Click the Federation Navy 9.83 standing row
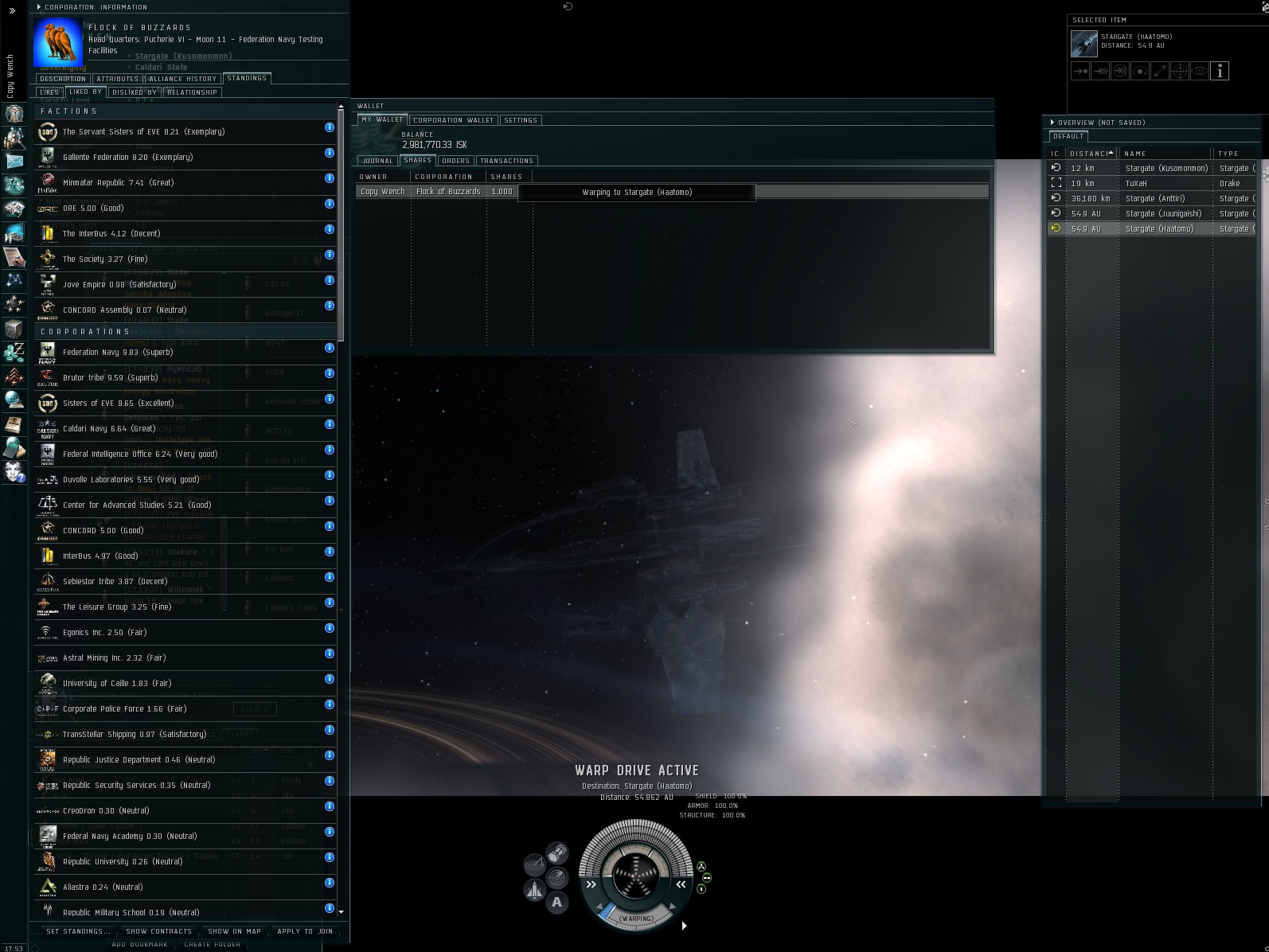 point(185,352)
